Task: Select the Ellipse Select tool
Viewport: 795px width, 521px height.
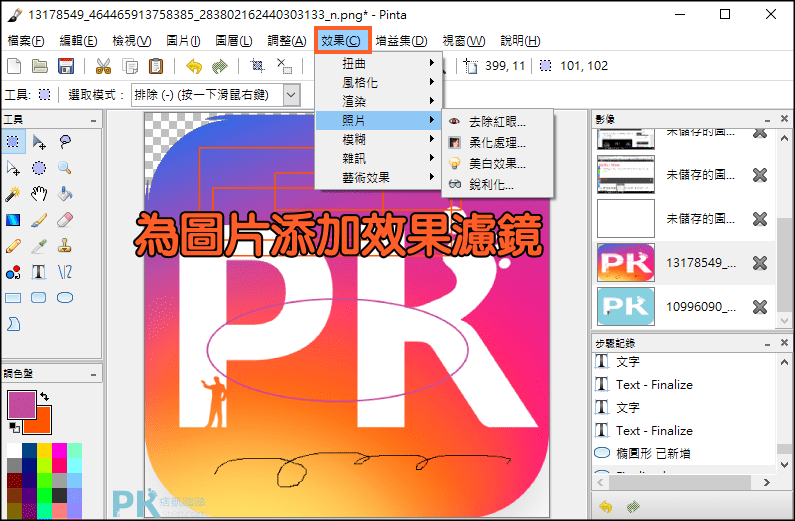Action: [39, 168]
